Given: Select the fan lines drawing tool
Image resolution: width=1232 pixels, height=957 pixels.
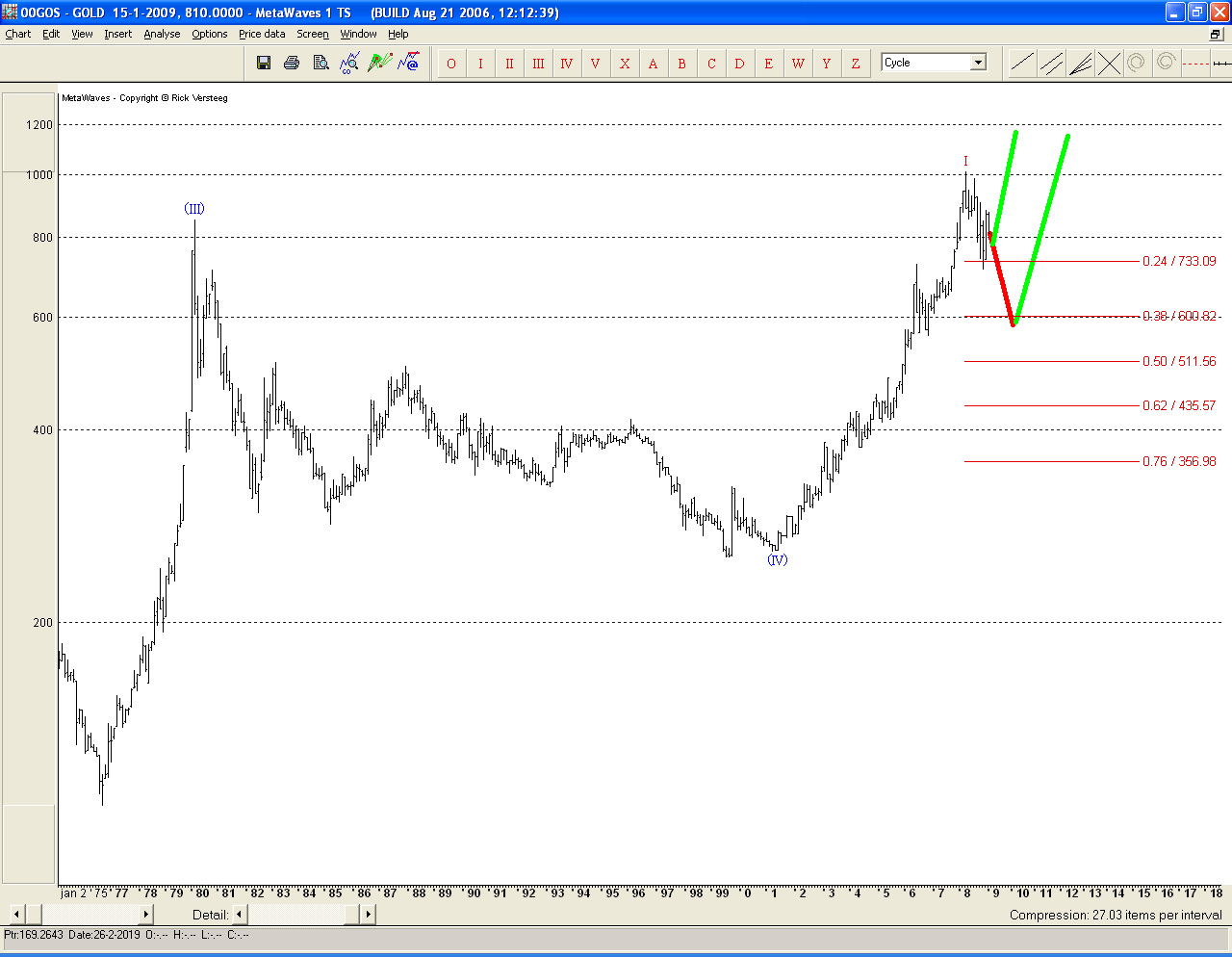Looking at the screenshot, I should point(1080,64).
